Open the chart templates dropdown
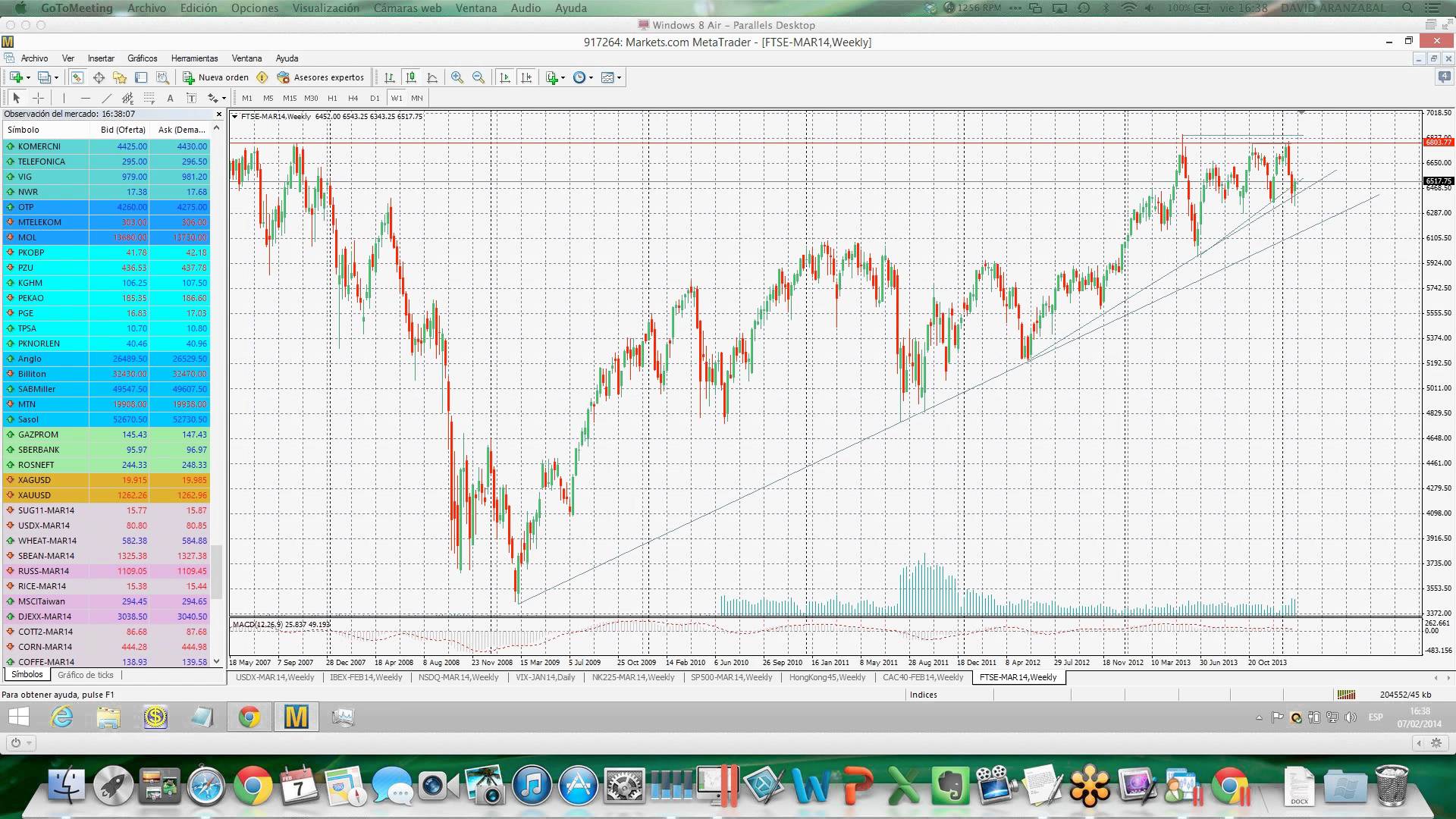Image resolution: width=1456 pixels, height=819 pixels. pyautogui.click(x=610, y=77)
